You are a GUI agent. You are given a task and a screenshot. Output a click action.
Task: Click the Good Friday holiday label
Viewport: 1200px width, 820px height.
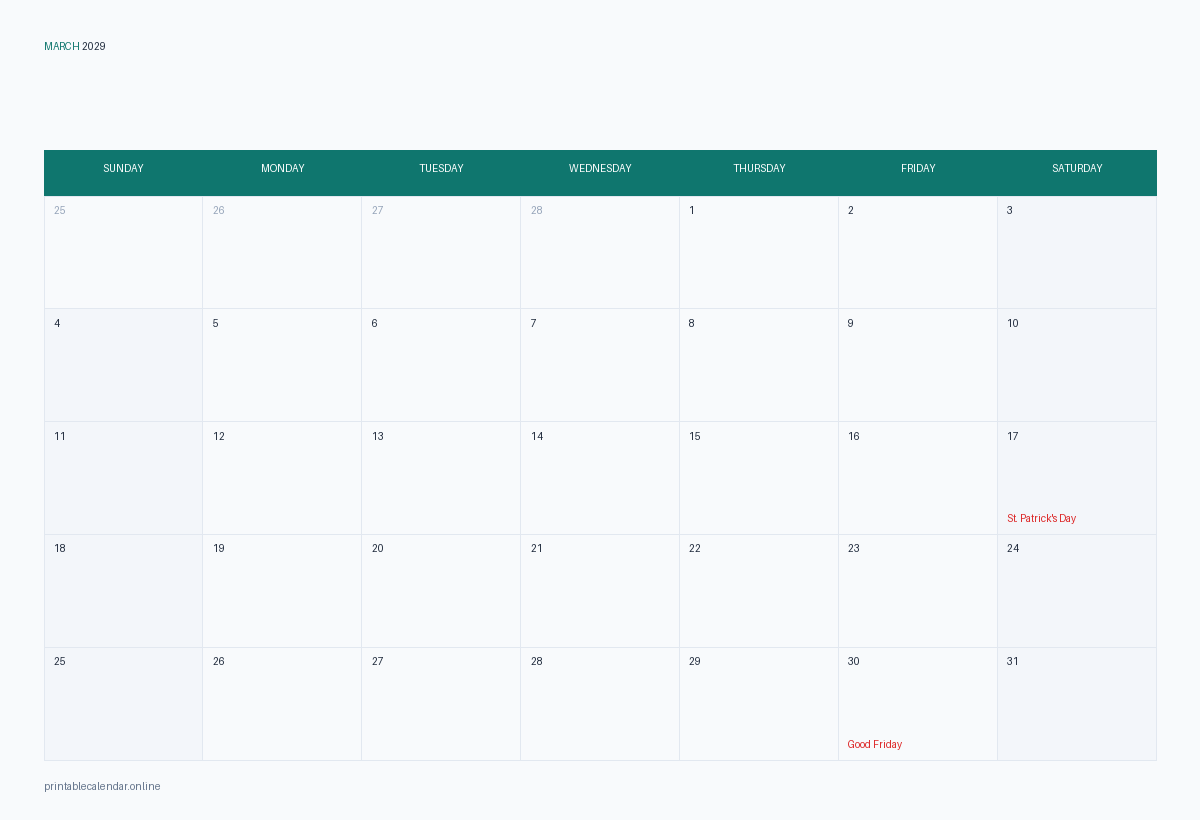pyautogui.click(x=874, y=744)
